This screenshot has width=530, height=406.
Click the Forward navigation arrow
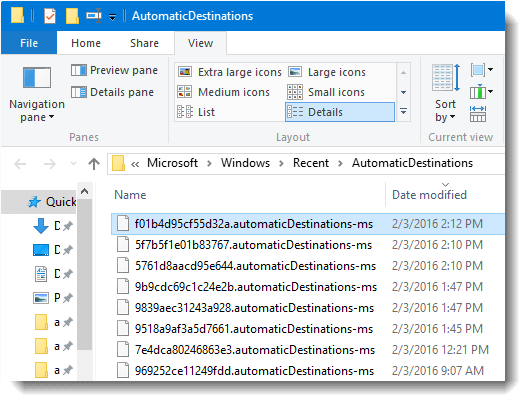click(50, 164)
